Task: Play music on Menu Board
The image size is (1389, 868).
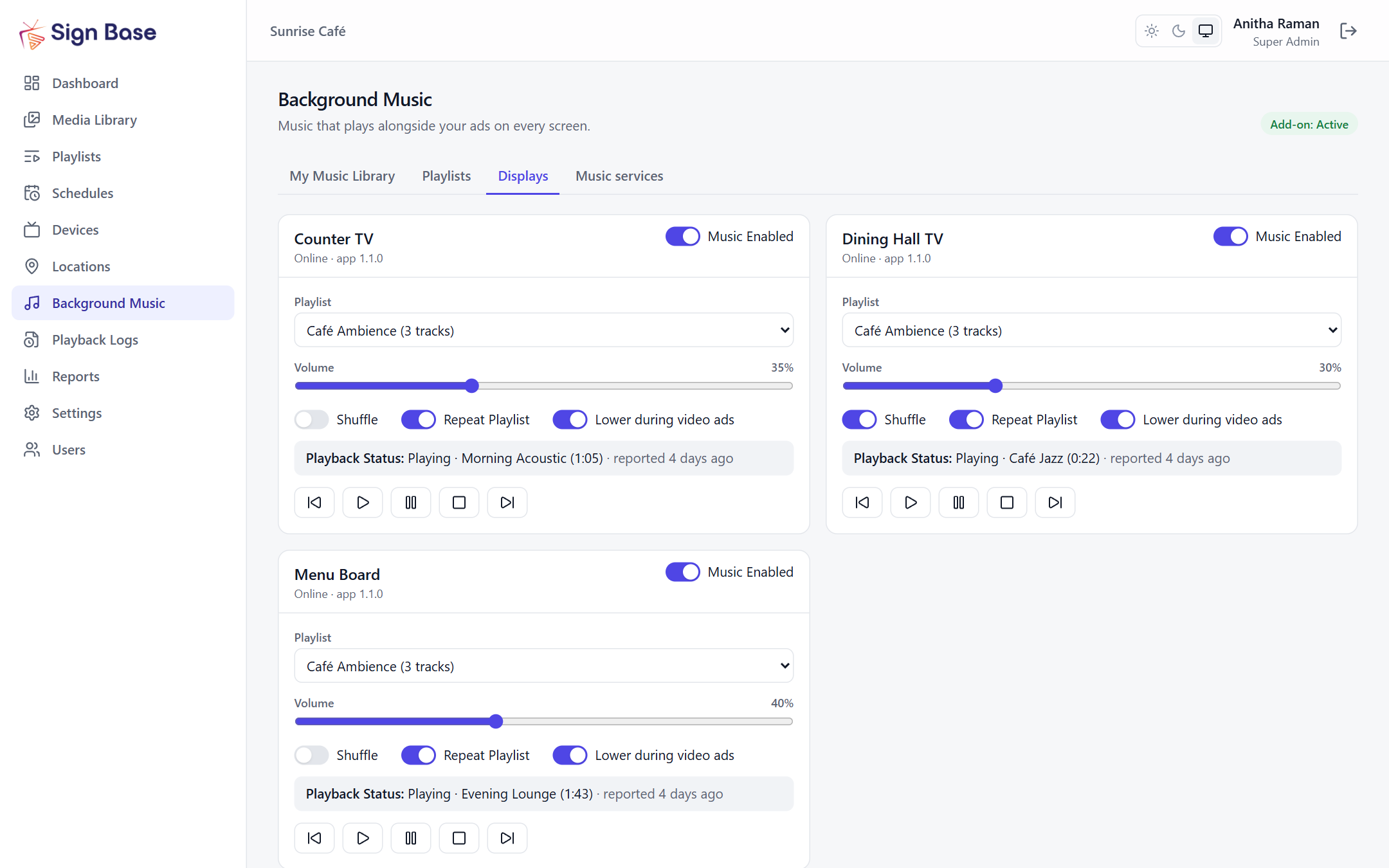Action: [x=363, y=838]
